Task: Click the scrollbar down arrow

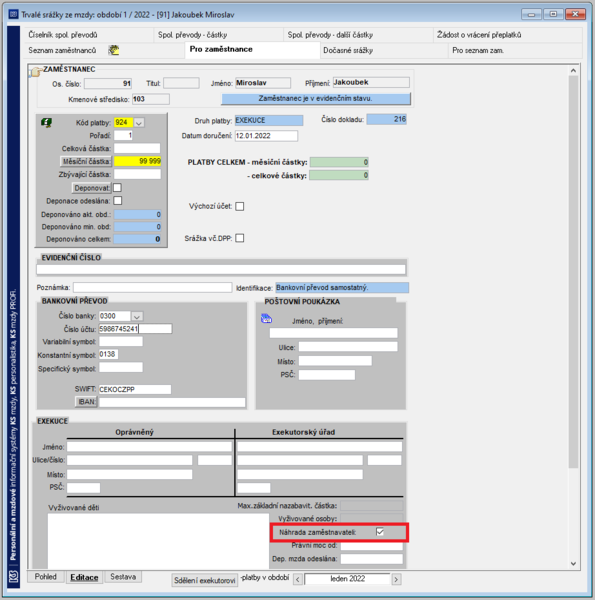Action: 573,563
